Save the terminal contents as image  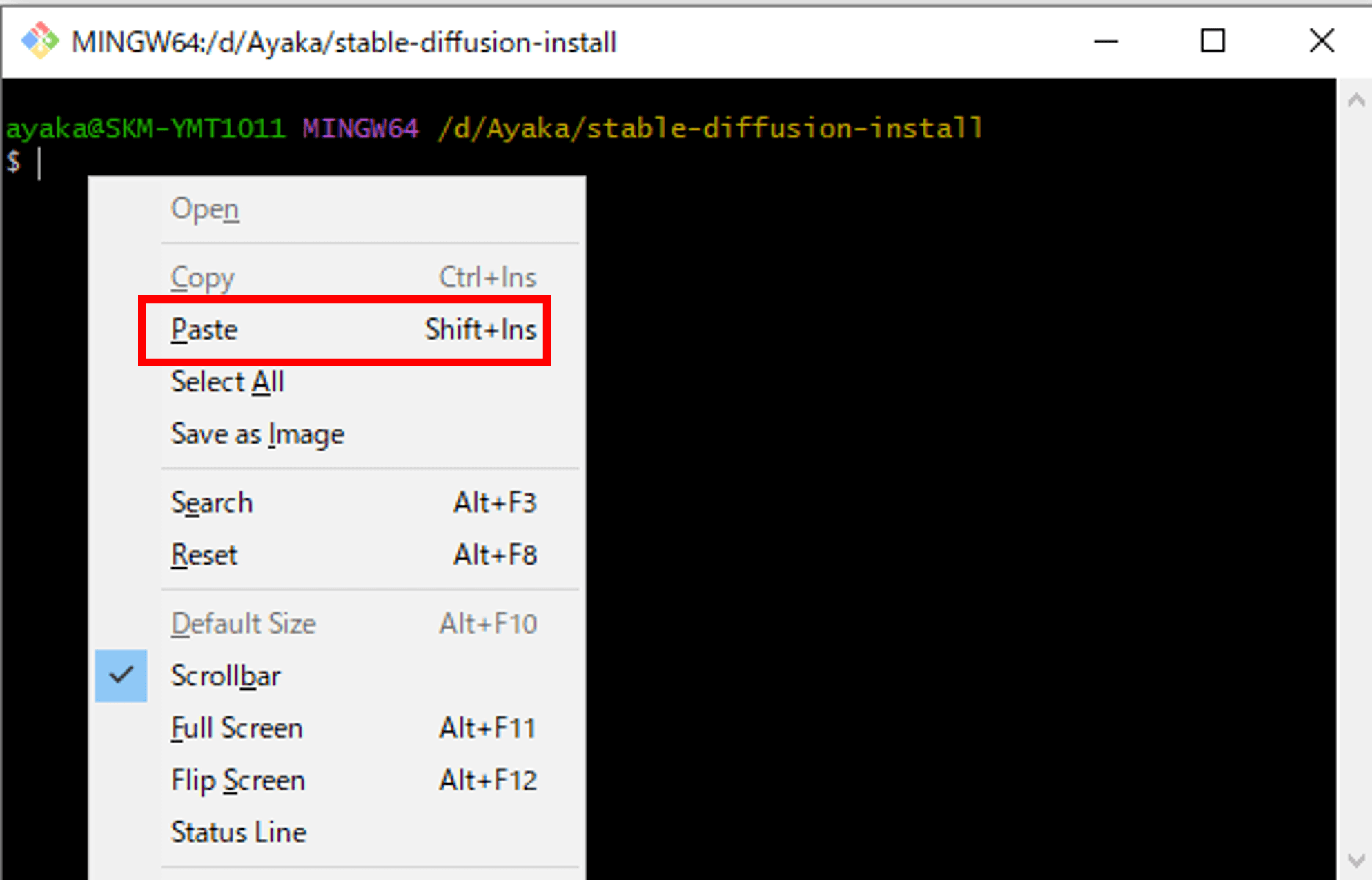point(257,434)
